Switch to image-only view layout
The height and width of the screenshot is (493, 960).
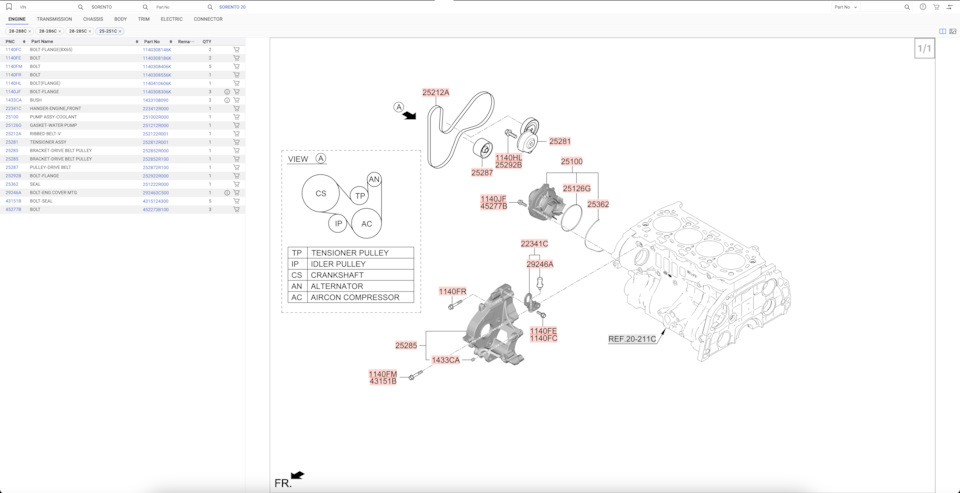click(953, 31)
